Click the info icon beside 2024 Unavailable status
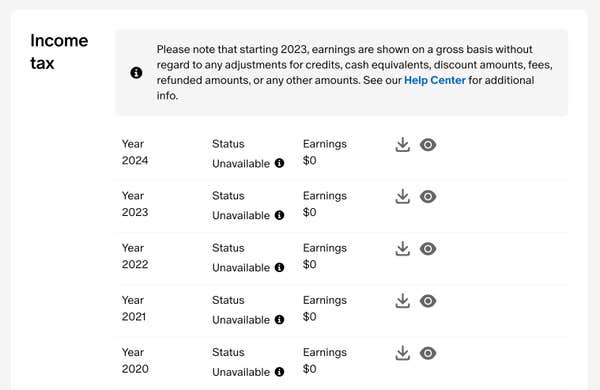Viewport: 600px width, 390px height. coord(280,163)
